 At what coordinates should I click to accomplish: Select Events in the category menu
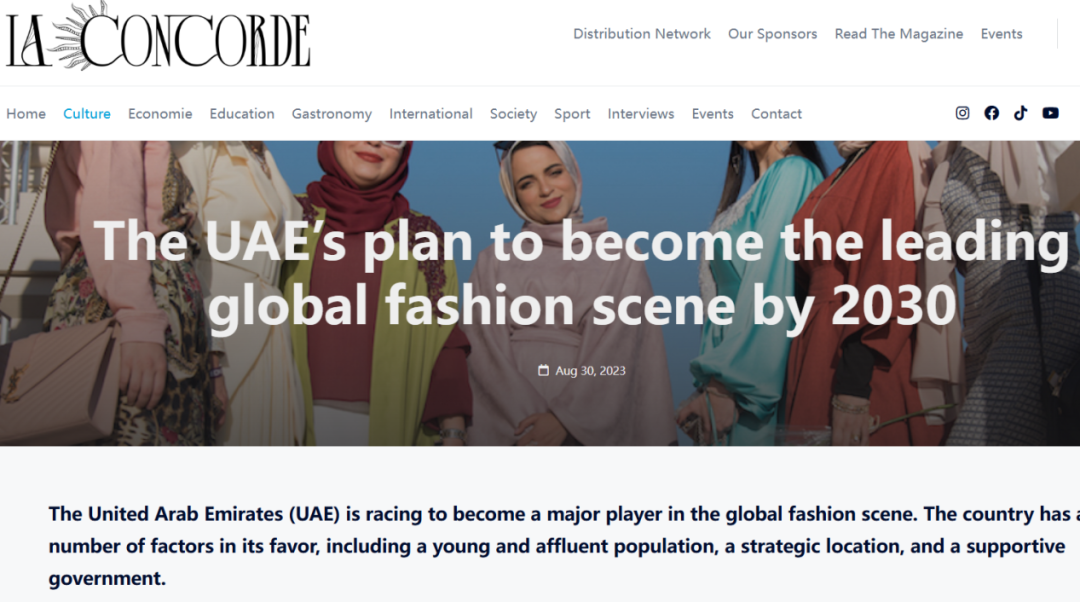coord(712,114)
